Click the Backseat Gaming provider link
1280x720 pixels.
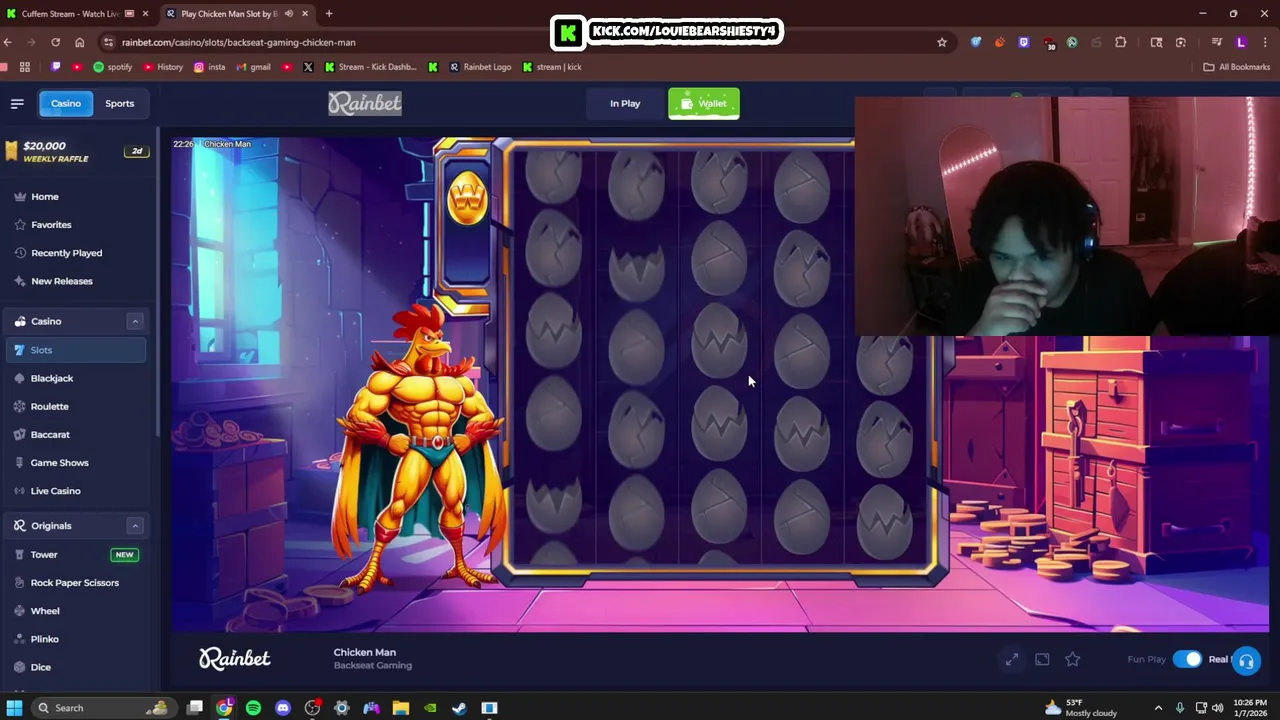[x=373, y=665]
